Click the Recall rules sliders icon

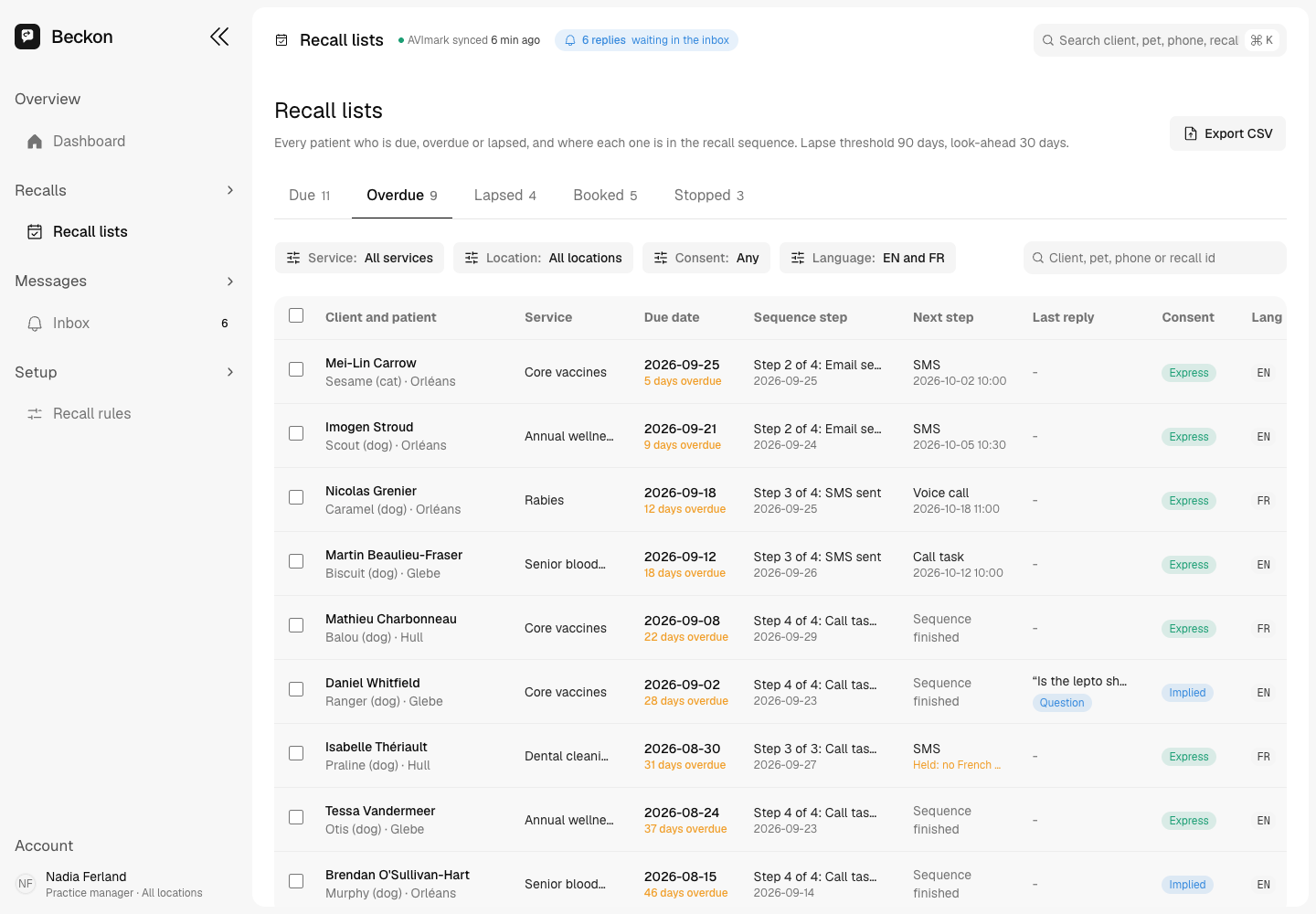click(35, 414)
